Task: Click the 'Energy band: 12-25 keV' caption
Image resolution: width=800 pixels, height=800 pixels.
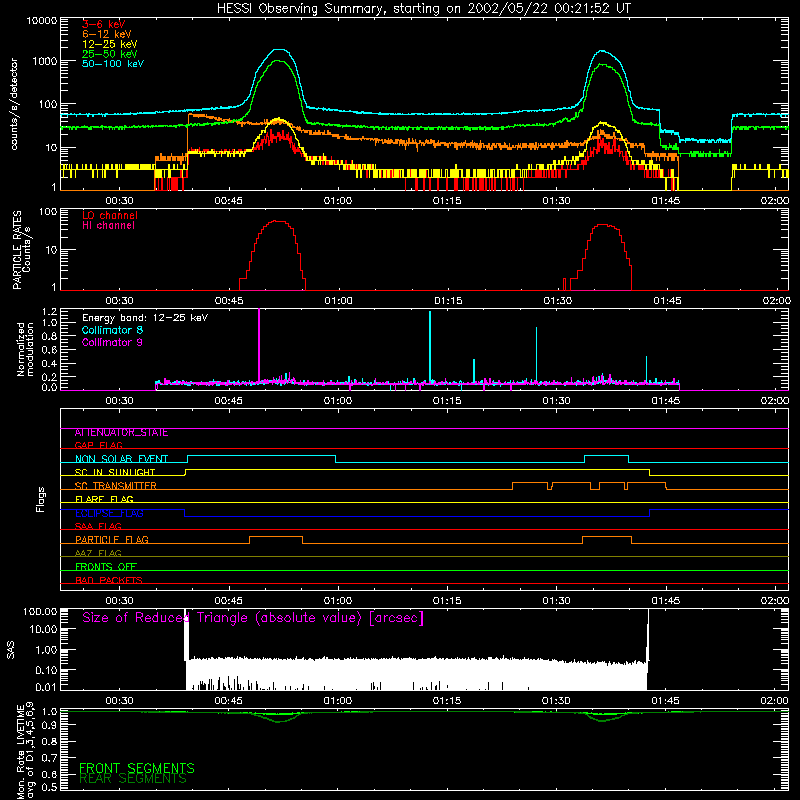Action: (x=145, y=318)
